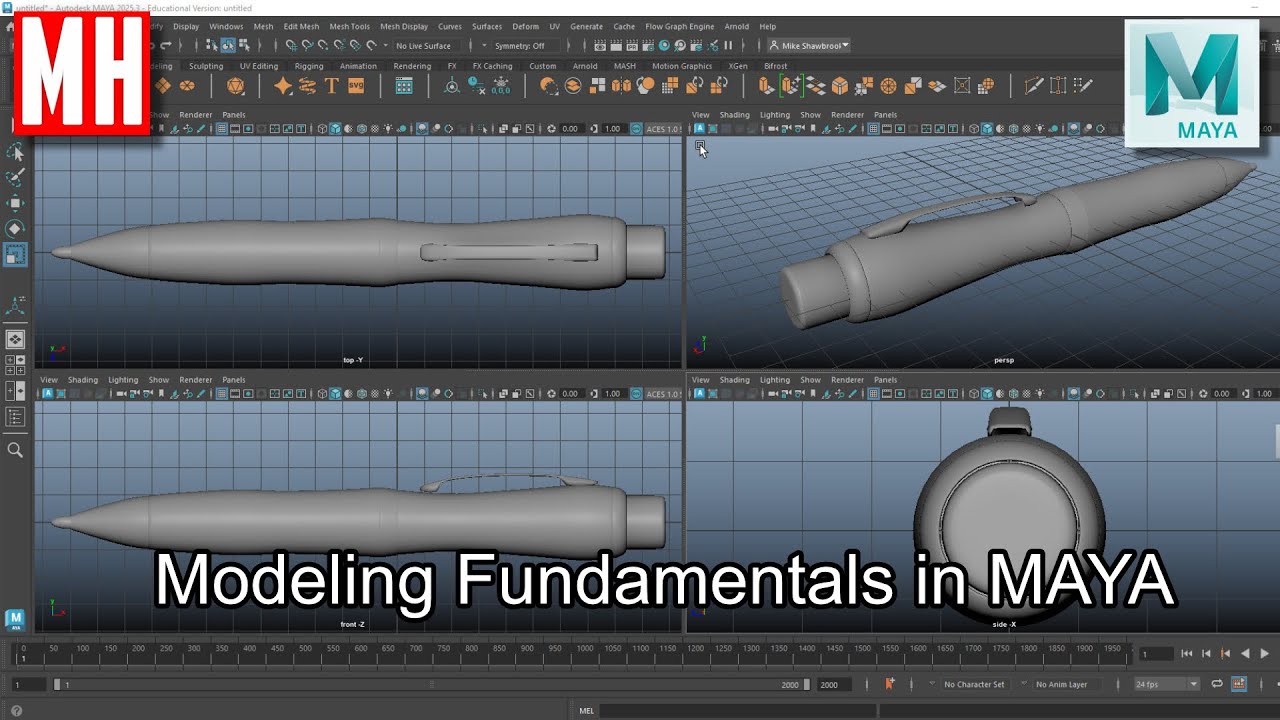1280x720 pixels.
Task: Open the Render Settings icon on status line
Action: point(648,45)
